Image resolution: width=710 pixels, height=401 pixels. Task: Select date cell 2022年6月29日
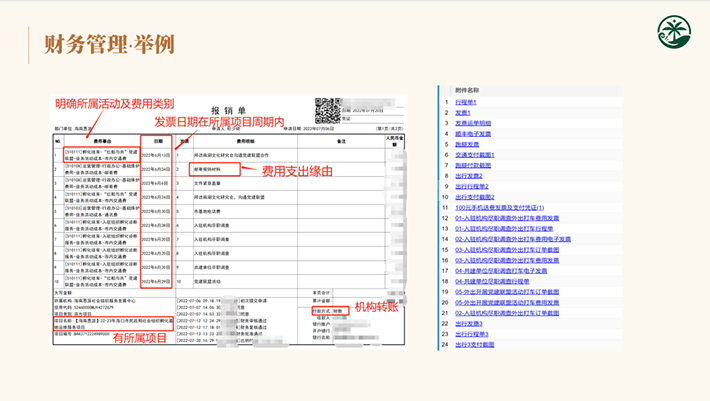point(156,282)
